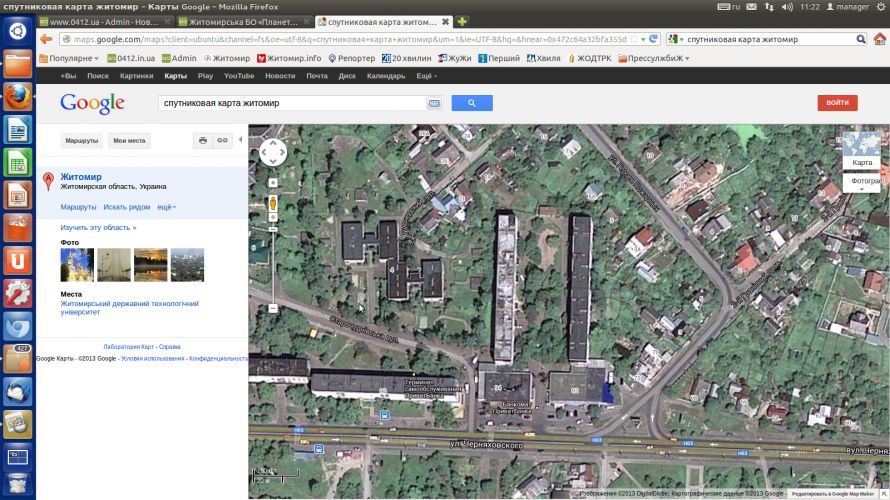Click the Мои места button
The height and width of the screenshot is (500, 890).
(129, 140)
